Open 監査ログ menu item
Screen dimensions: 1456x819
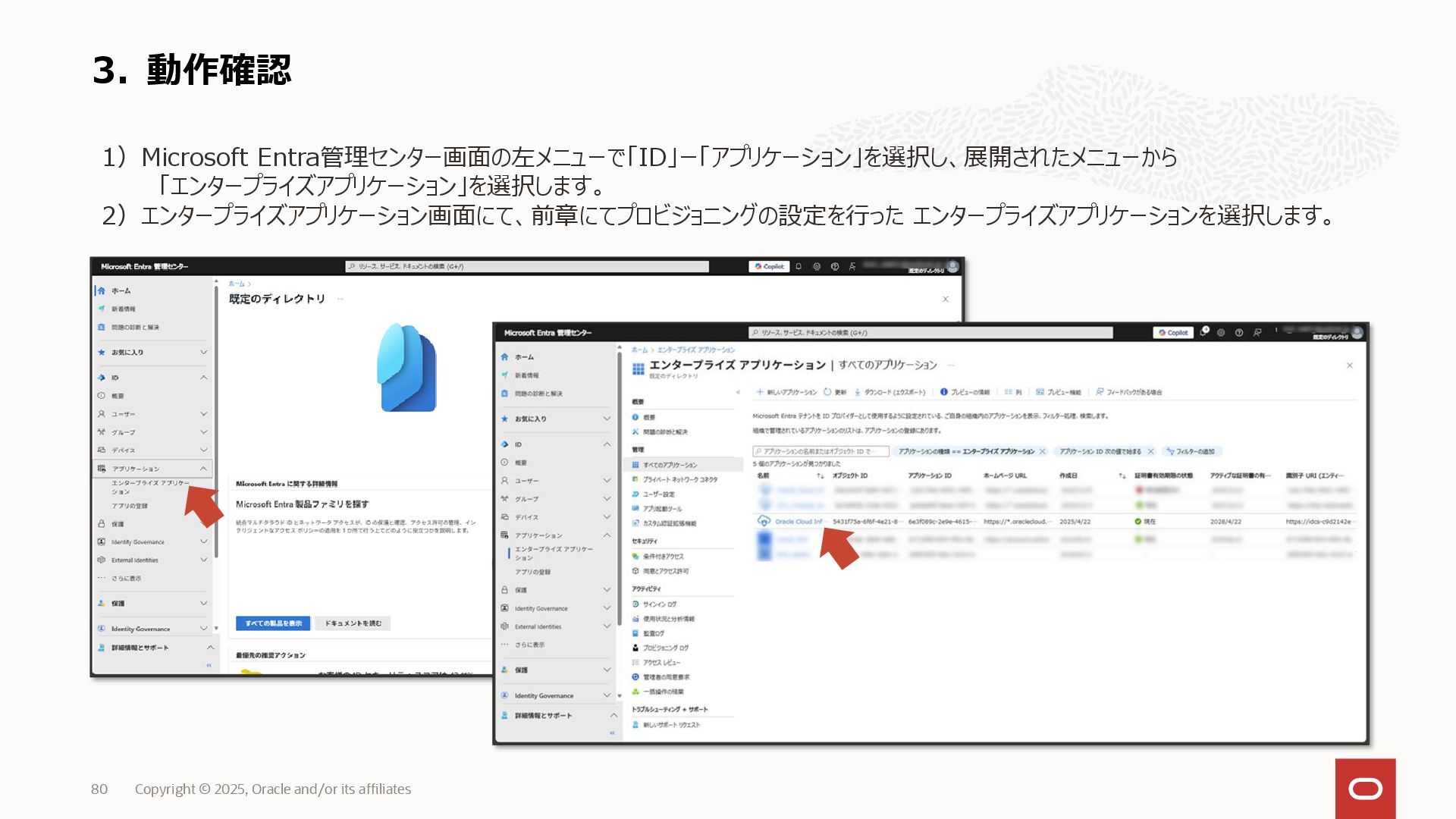point(653,633)
